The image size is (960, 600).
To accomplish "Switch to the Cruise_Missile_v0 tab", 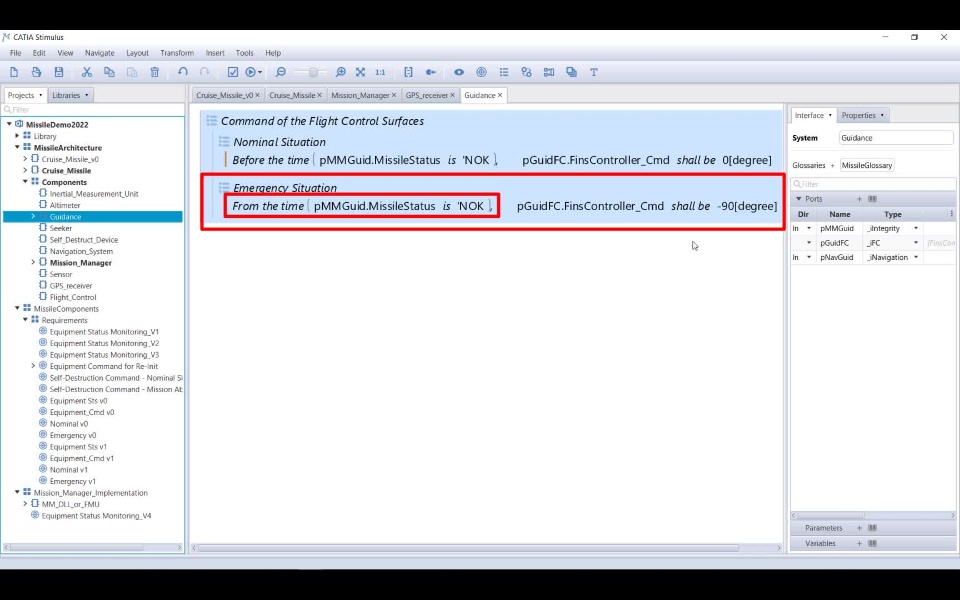I will [224, 96].
